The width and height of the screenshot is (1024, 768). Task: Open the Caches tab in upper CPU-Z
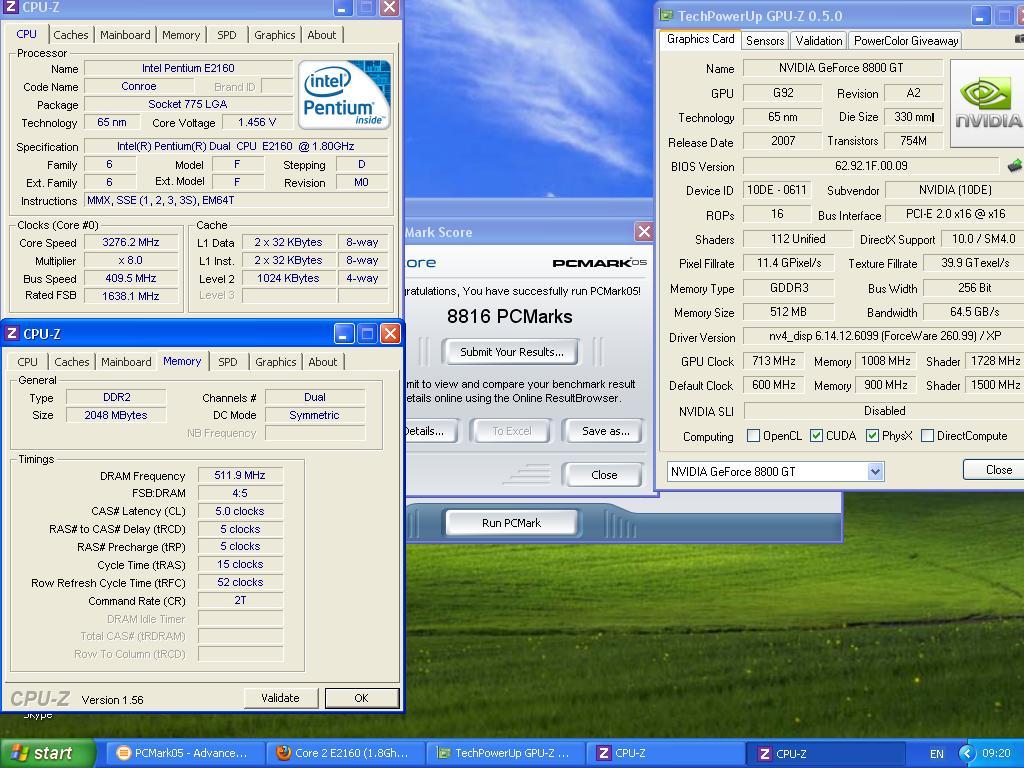(x=71, y=35)
